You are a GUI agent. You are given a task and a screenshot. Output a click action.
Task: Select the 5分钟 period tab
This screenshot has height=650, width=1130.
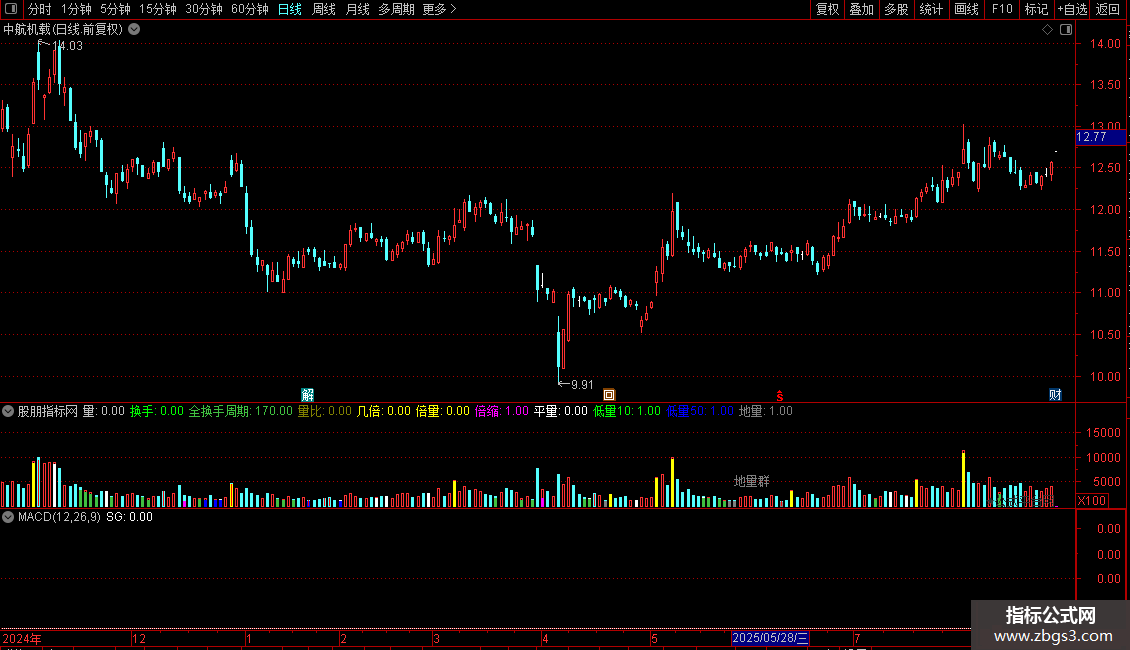click(x=115, y=9)
